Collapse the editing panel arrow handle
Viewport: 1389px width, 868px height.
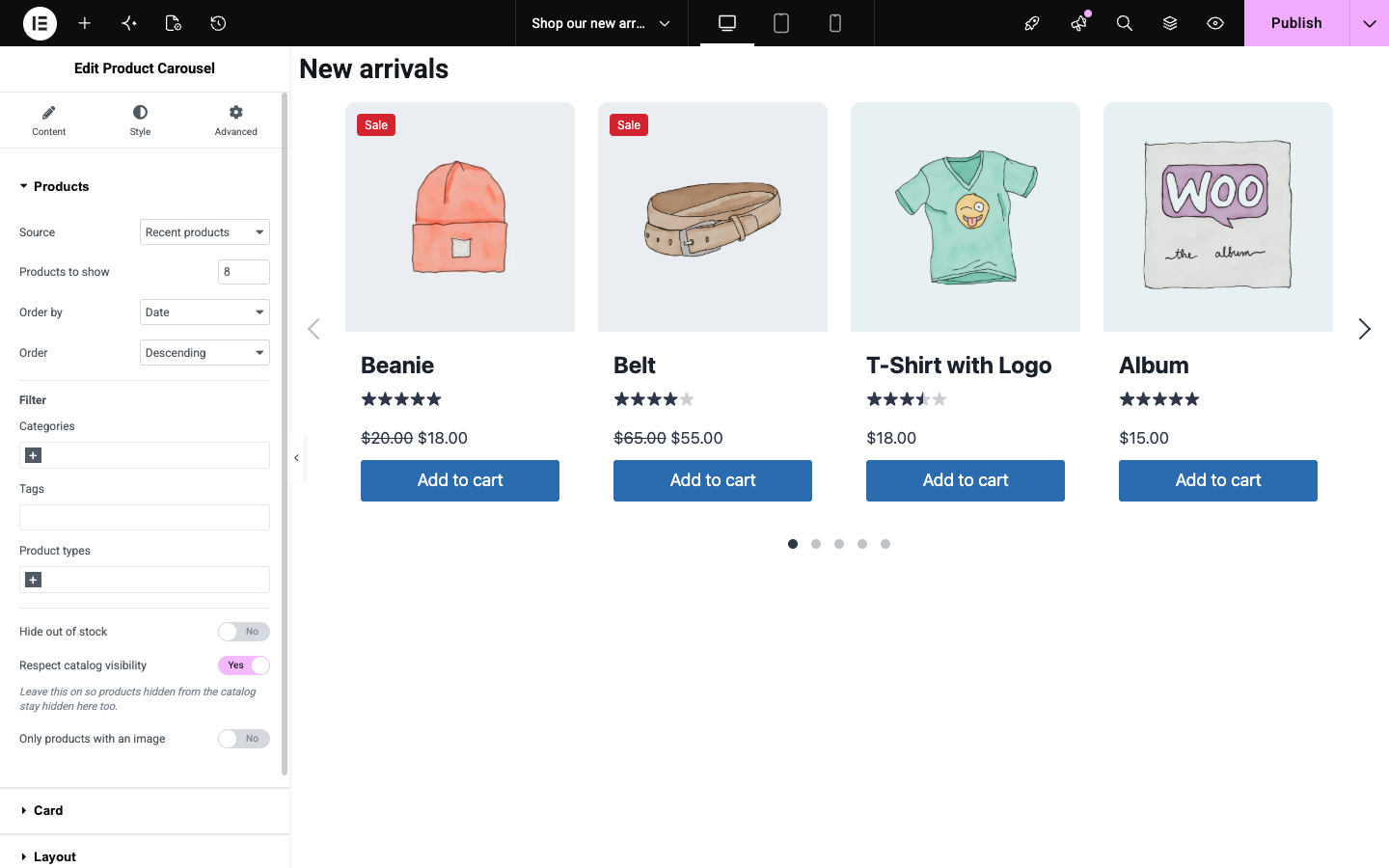coord(297,458)
